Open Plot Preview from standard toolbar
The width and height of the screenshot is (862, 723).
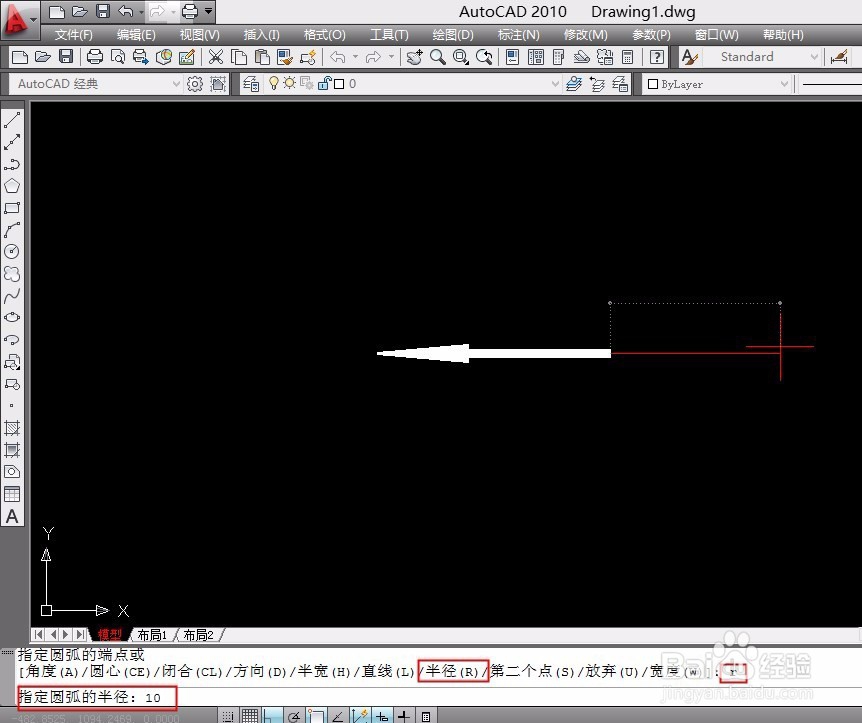[x=118, y=57]
